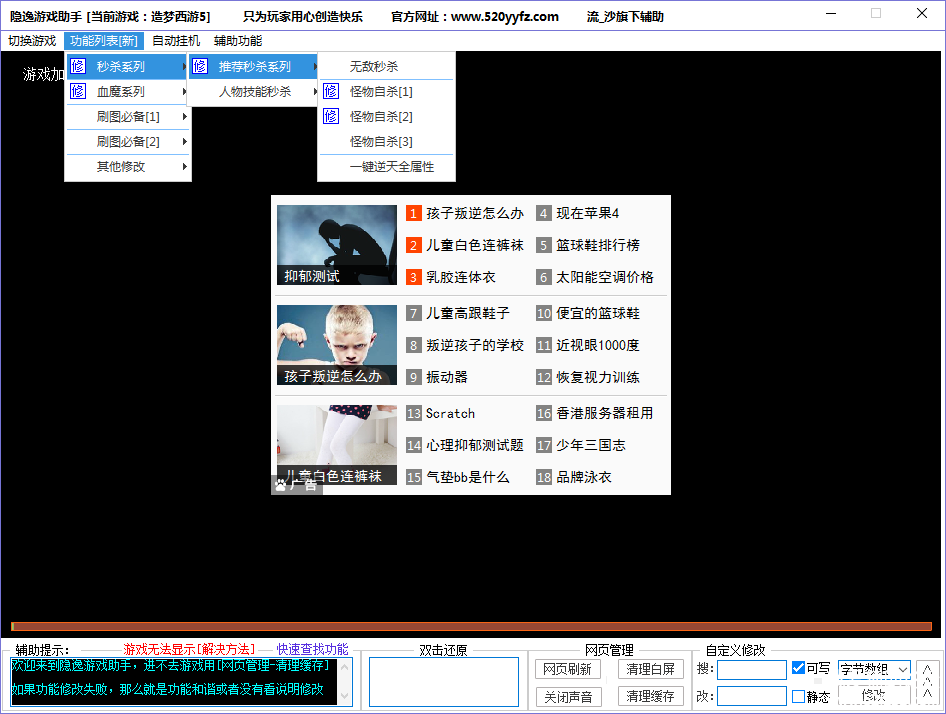Expand the 其他修改 submenu
946x714 pixels.
pos(127,167)
